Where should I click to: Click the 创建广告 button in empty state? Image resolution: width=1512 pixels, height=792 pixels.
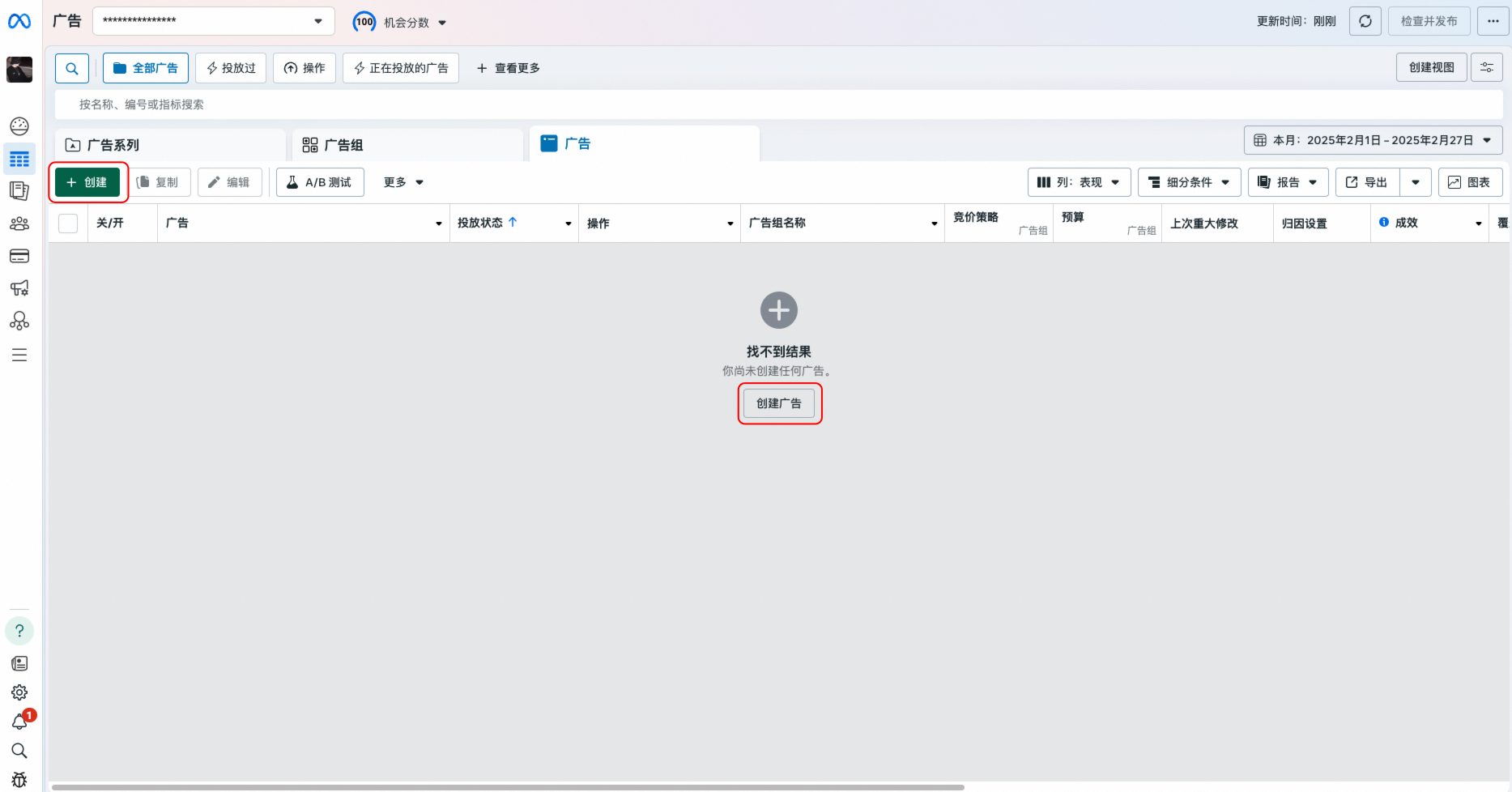point(779,403)
